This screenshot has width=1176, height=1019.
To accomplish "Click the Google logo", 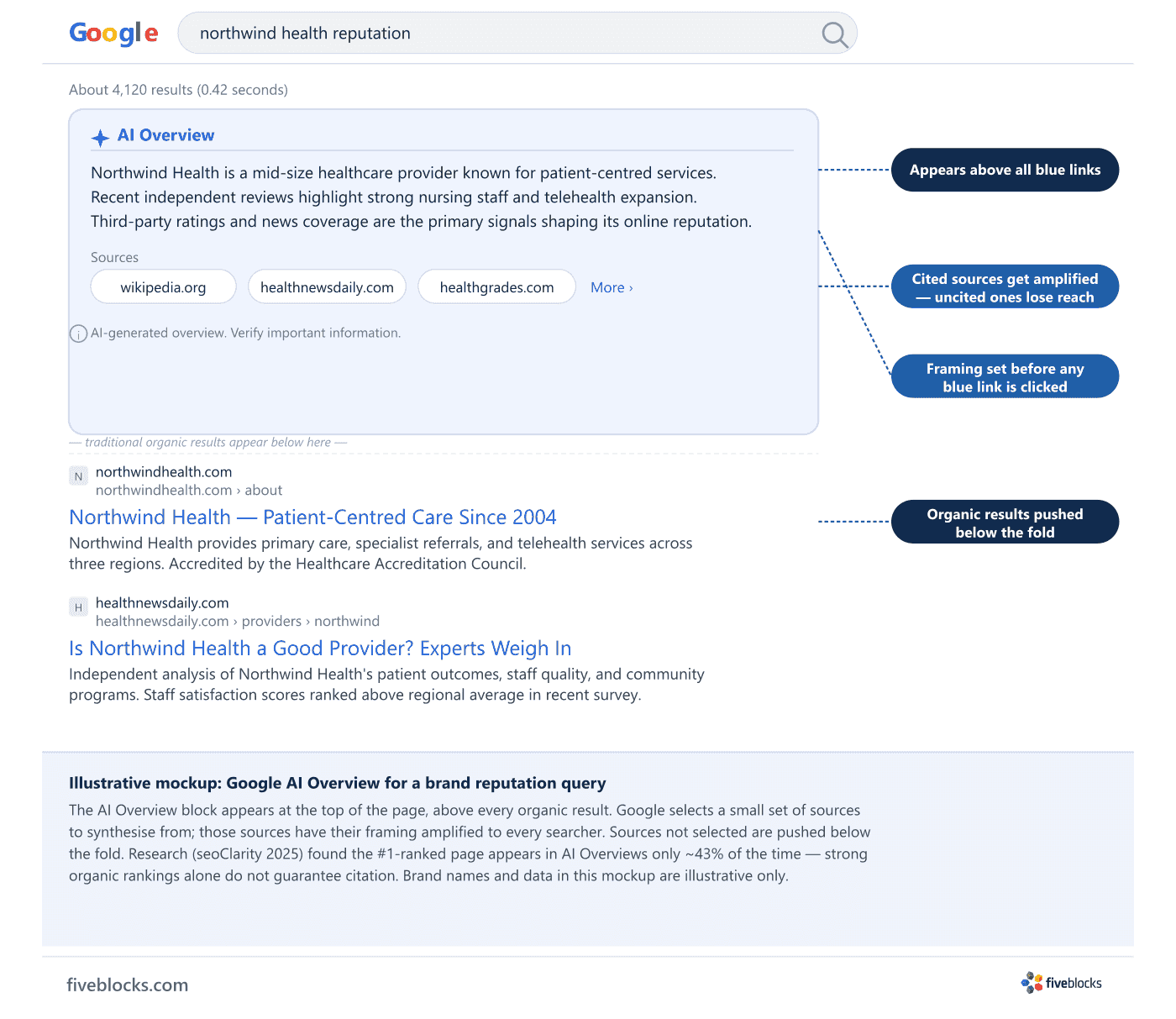I will [x=113, y=34].
